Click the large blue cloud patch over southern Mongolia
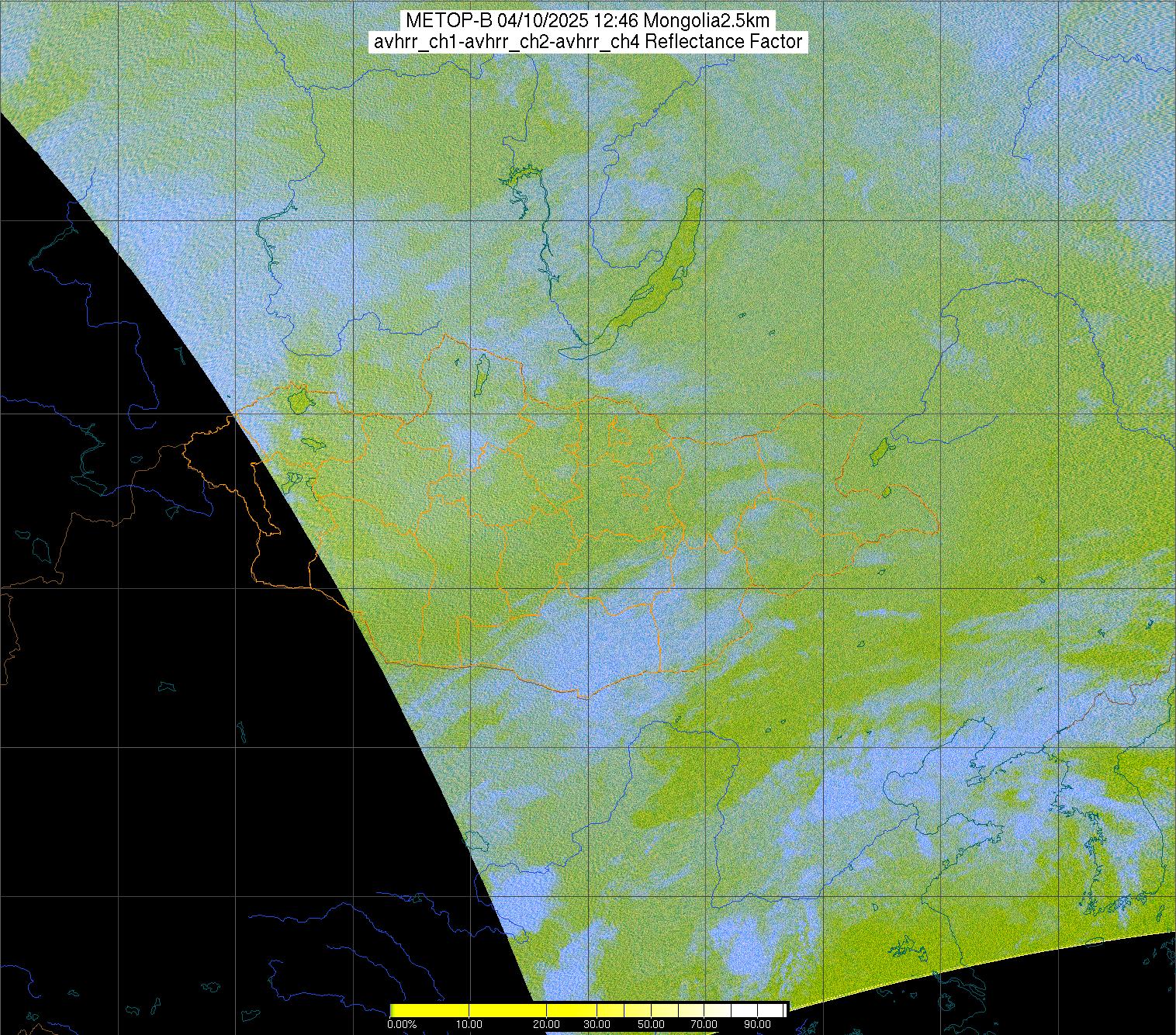Screen dimensions: 1176x1035 point(597,644)
